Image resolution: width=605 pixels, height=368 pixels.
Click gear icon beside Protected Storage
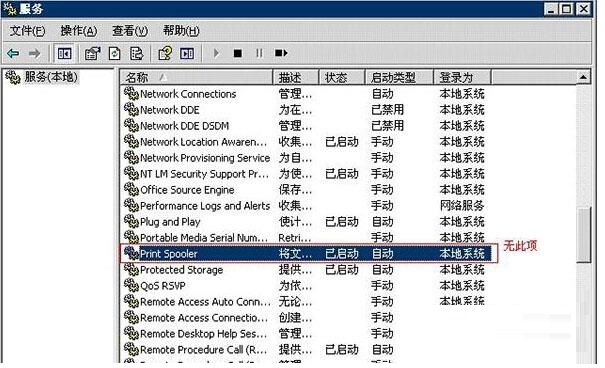tap(131, 269)
